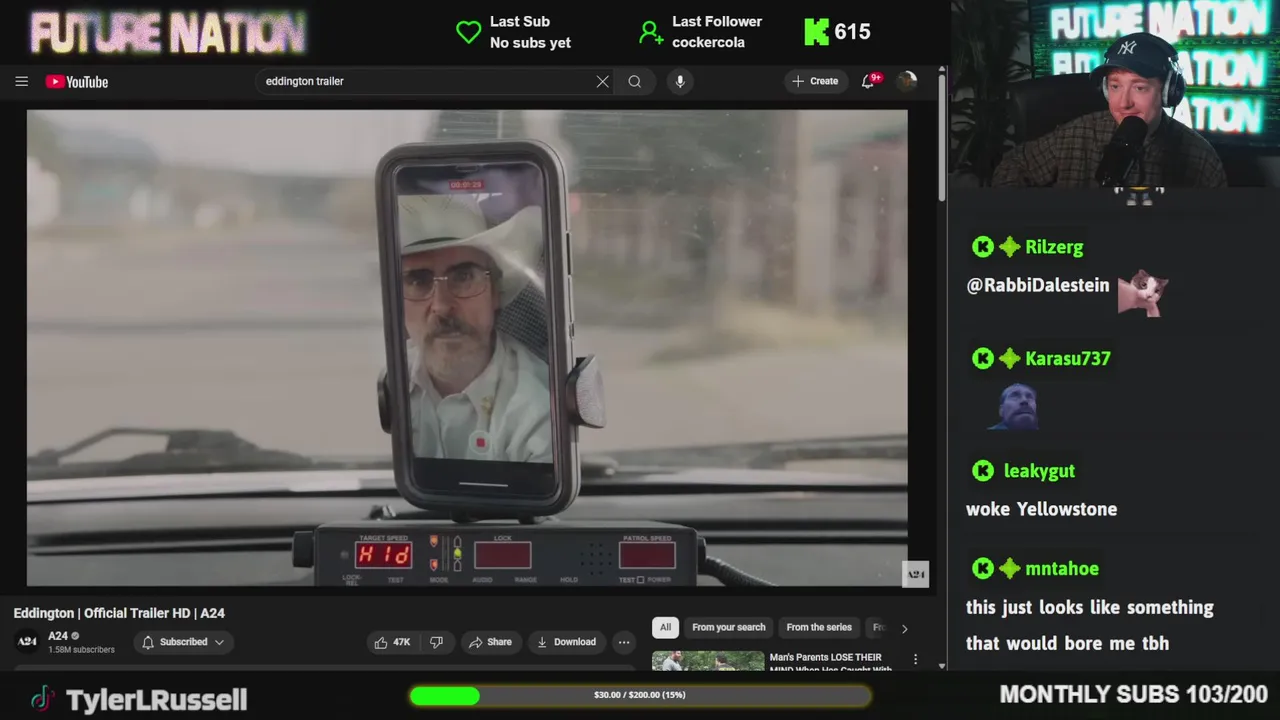Click the Last Sub heart icon

[x=468, y=32]
